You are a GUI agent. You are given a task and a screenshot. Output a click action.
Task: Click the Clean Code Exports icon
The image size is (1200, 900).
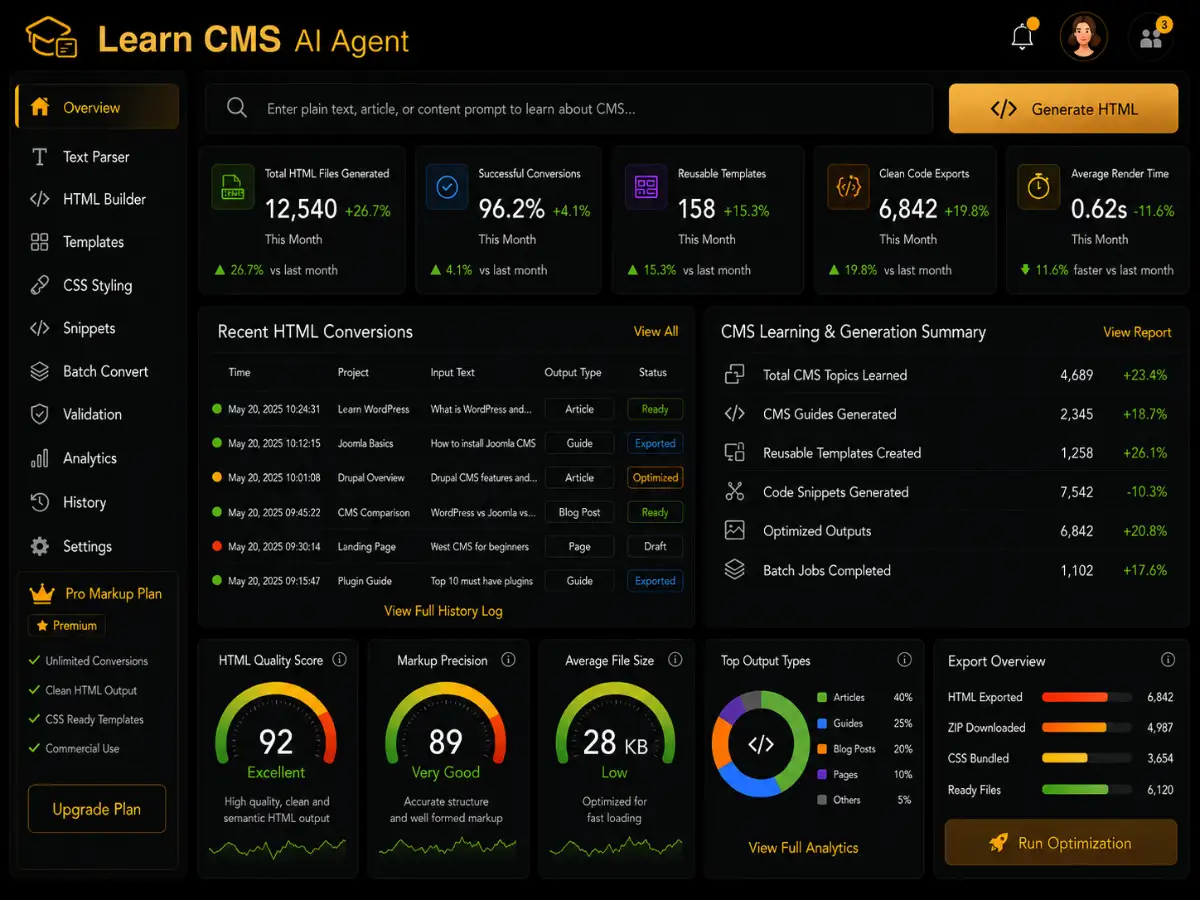tap(848, 187)
